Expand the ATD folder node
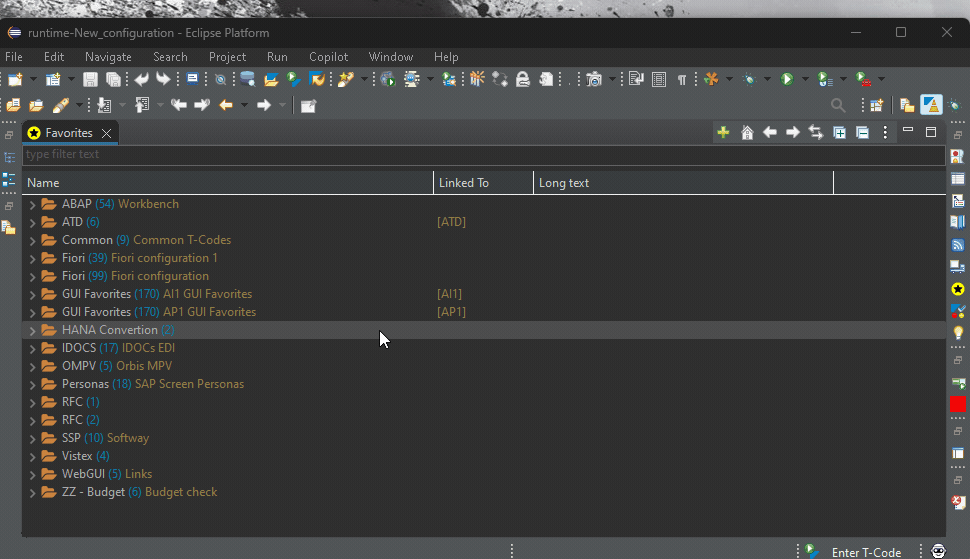 32,223
